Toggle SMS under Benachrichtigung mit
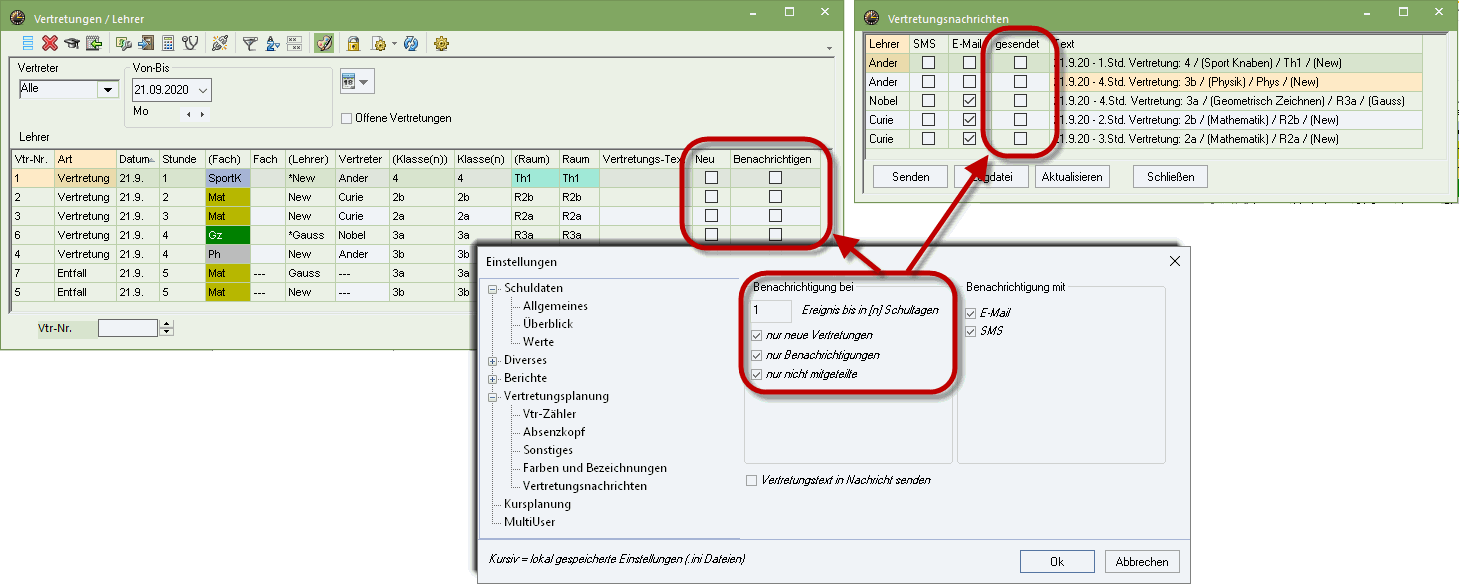The height and width of the screenshot is (584, 1459). 971,331
